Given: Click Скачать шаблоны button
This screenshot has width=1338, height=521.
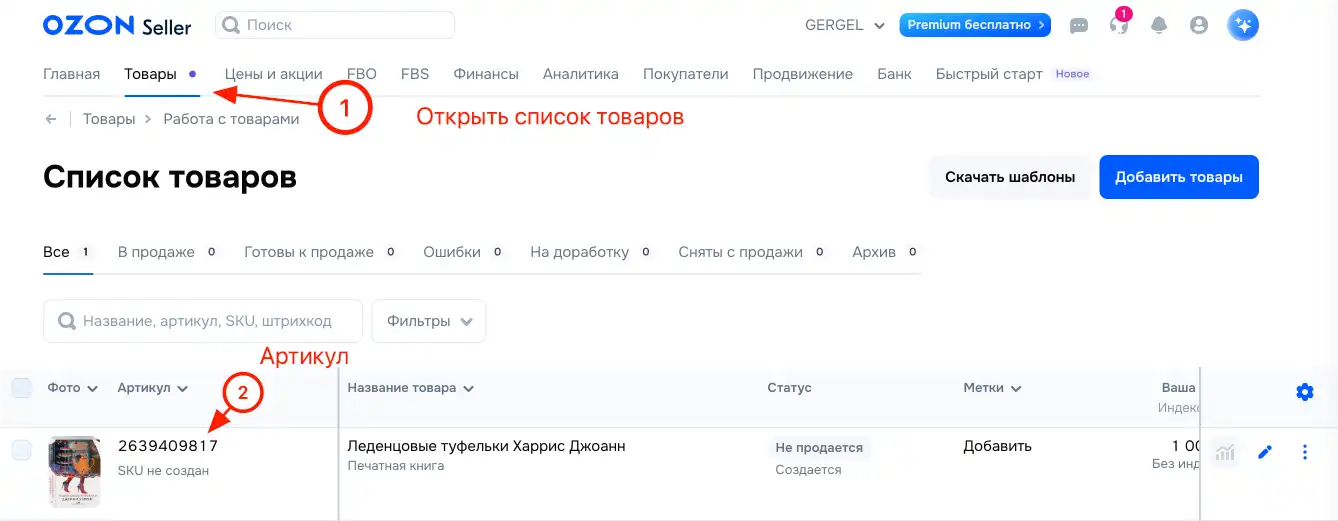Looking at the screenshot, I should 1010,177.
